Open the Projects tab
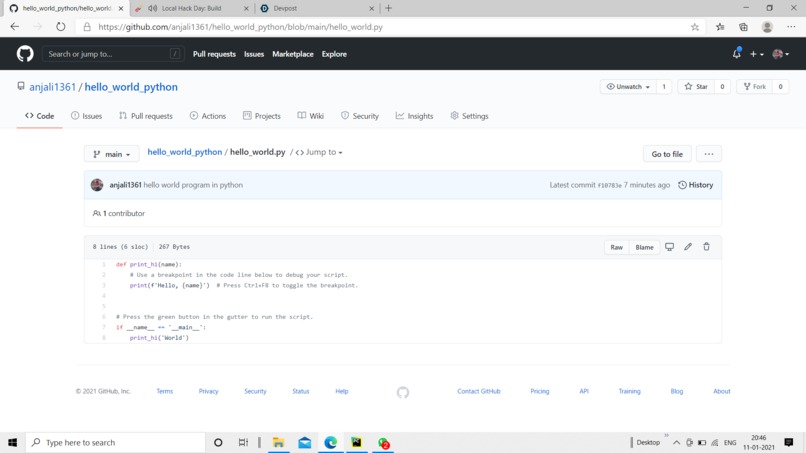 (262, 116)
